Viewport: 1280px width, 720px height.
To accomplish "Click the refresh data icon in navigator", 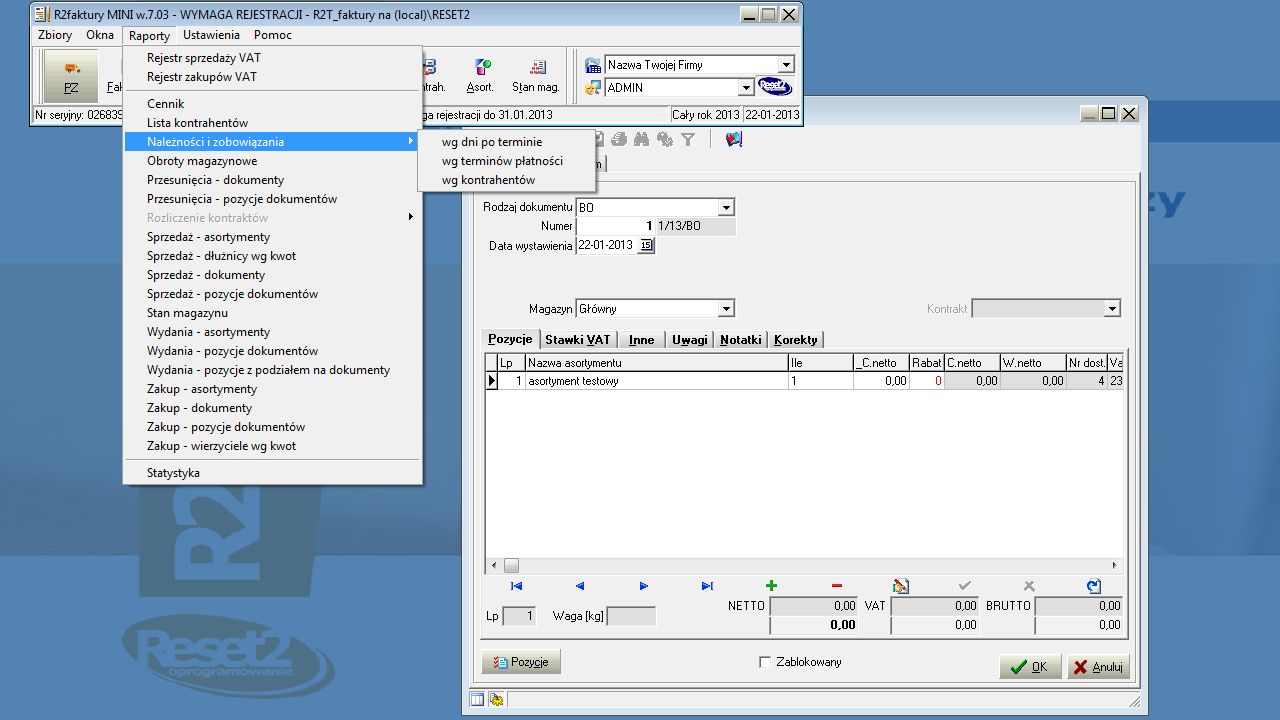I will [x=1093, y=586].
